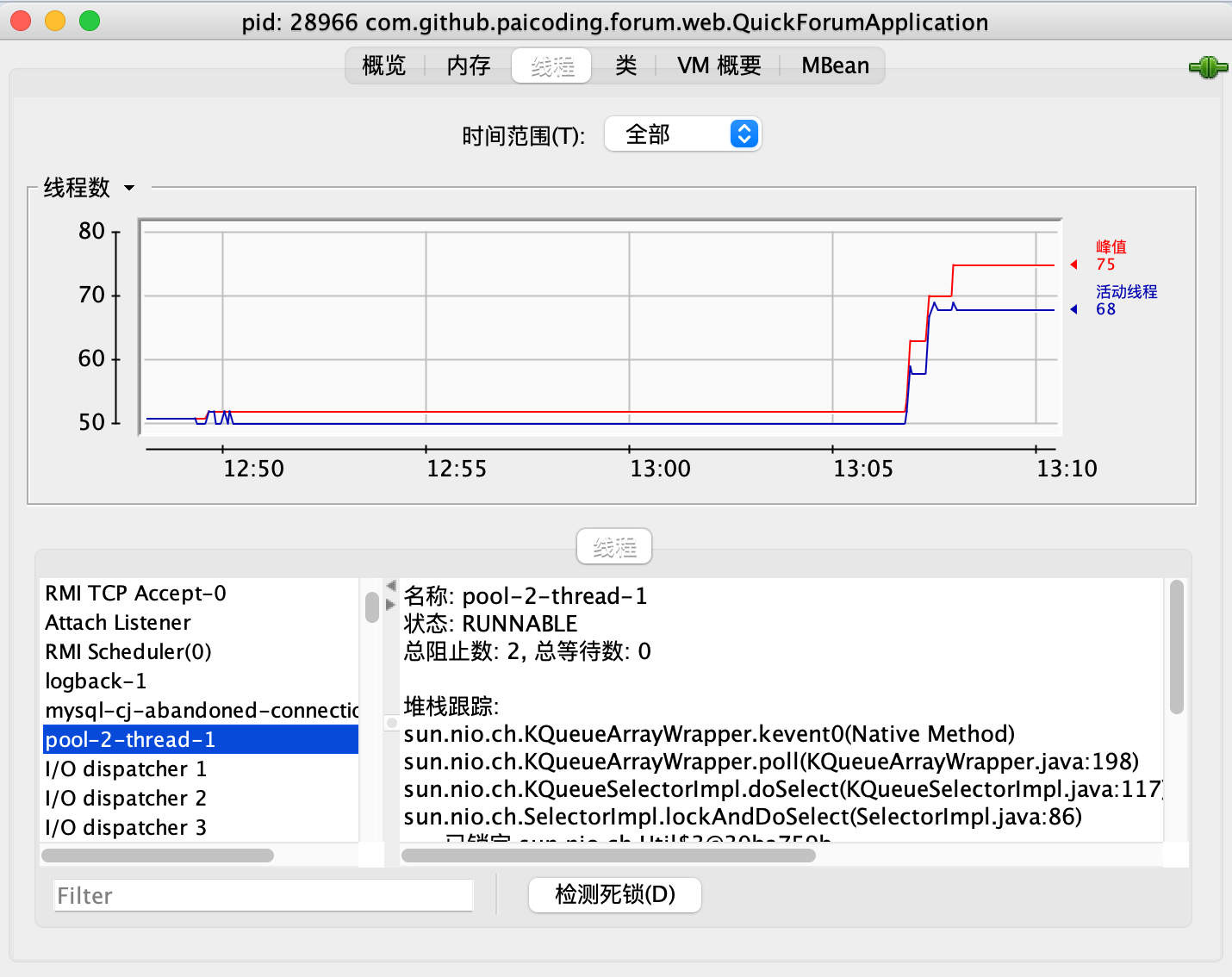
Task: Click the 检测死锁 button
Action: (614, 895)
